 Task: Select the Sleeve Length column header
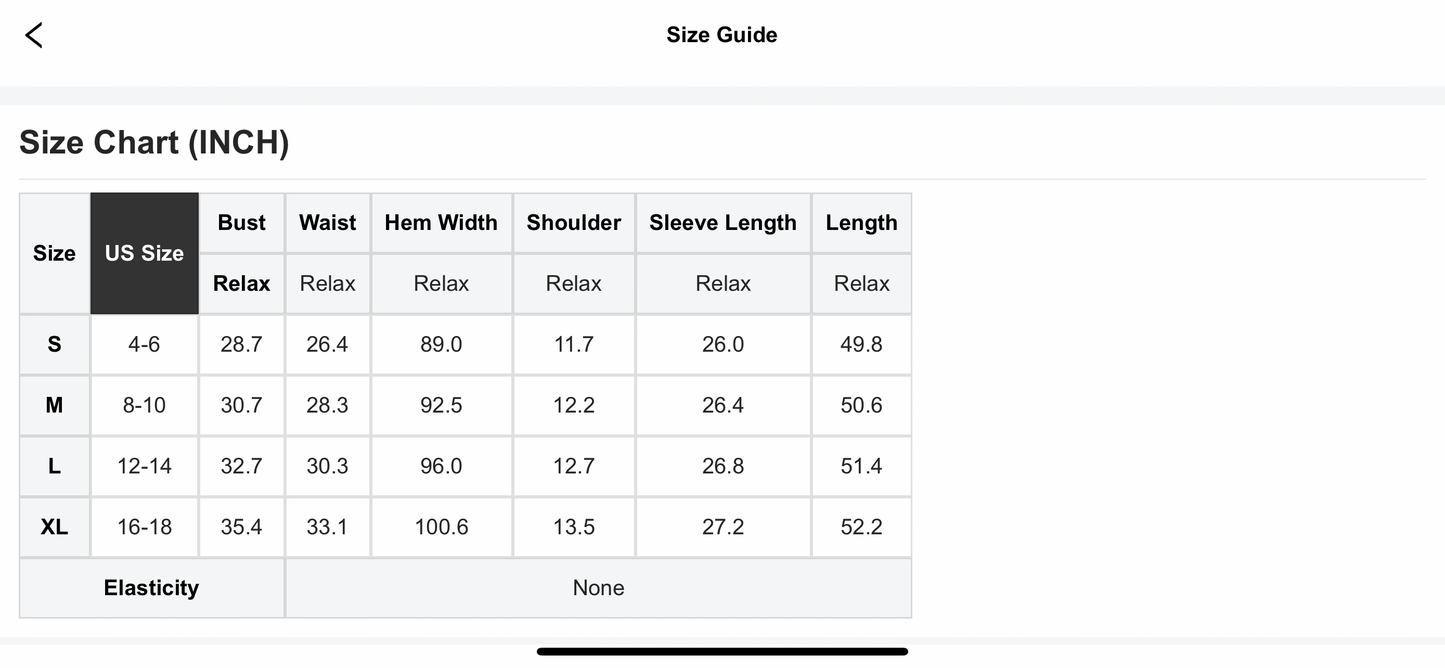(x=723, y=223)
